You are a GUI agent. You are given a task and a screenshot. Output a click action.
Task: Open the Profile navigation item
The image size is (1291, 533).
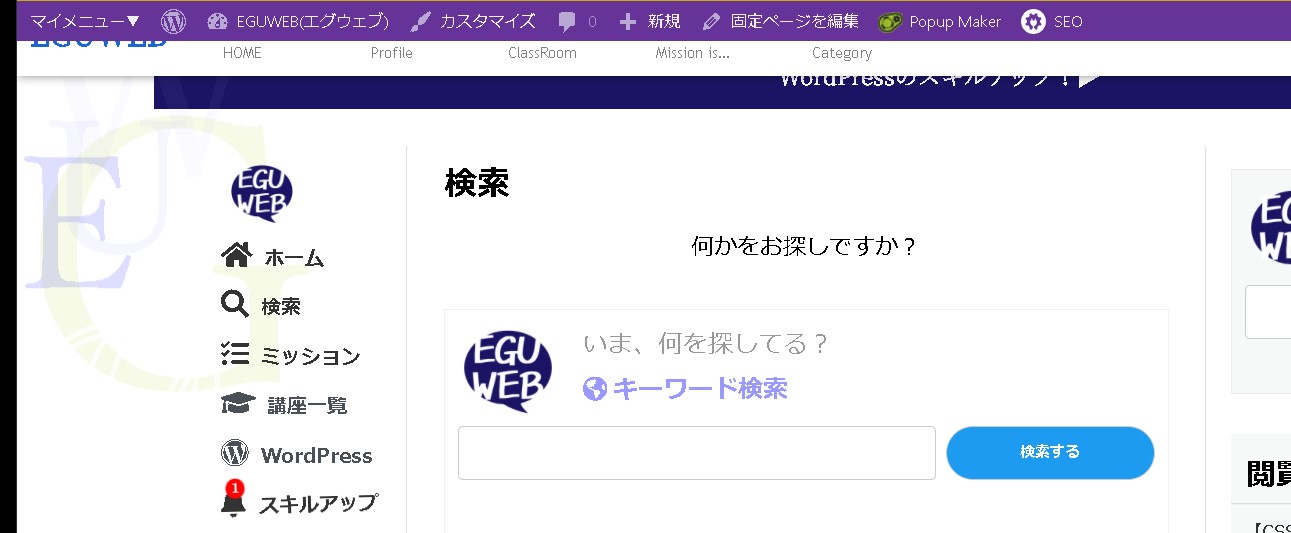pos(391,53)
